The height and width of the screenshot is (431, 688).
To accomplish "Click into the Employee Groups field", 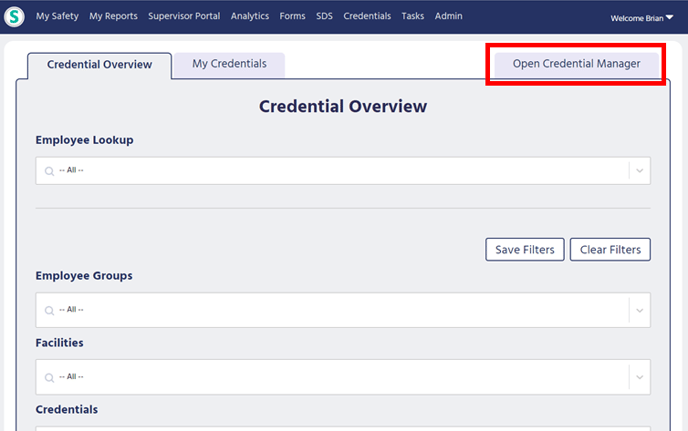I will pos(343,310).
